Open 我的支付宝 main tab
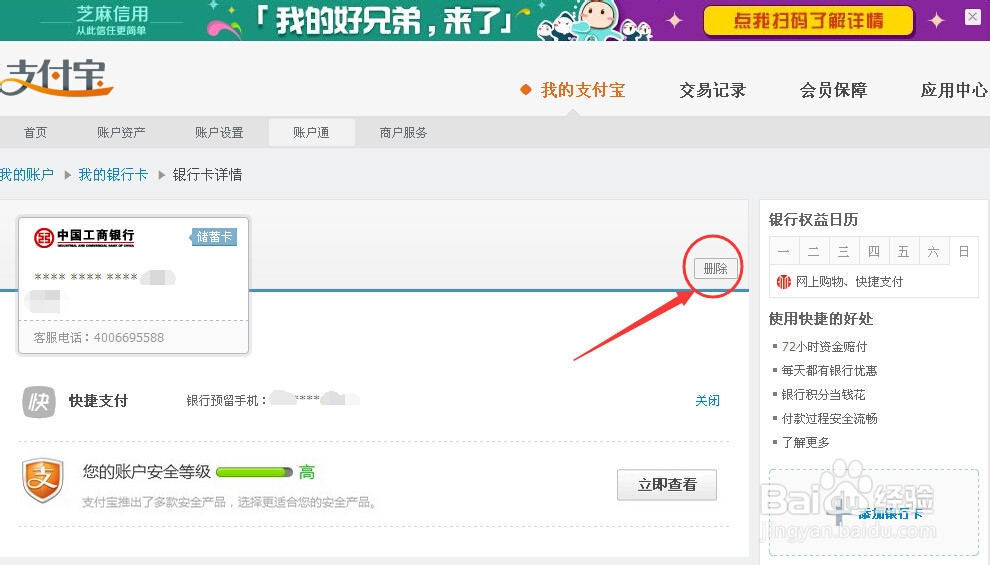The image size is (990, 565). click(x=582, y=90)
